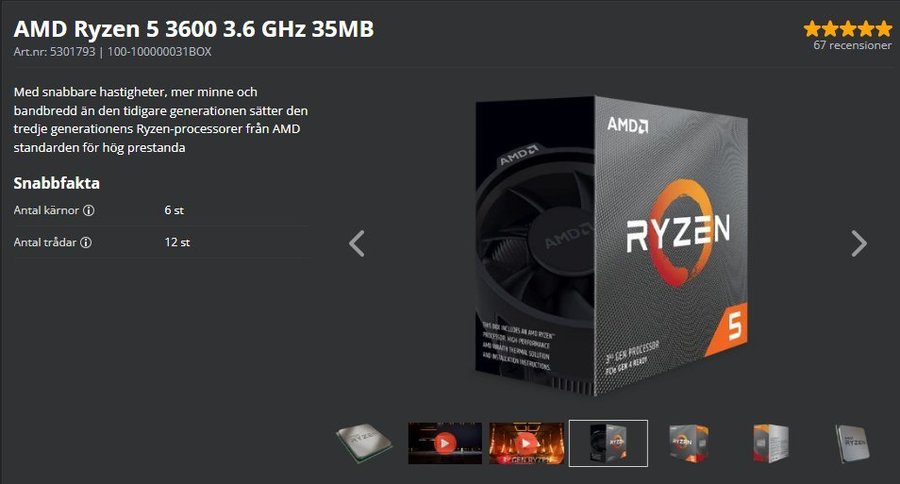Select the highlighted dark box thumbnail
The height and width of the screenshot is (484, 900).
pos(608,443)
